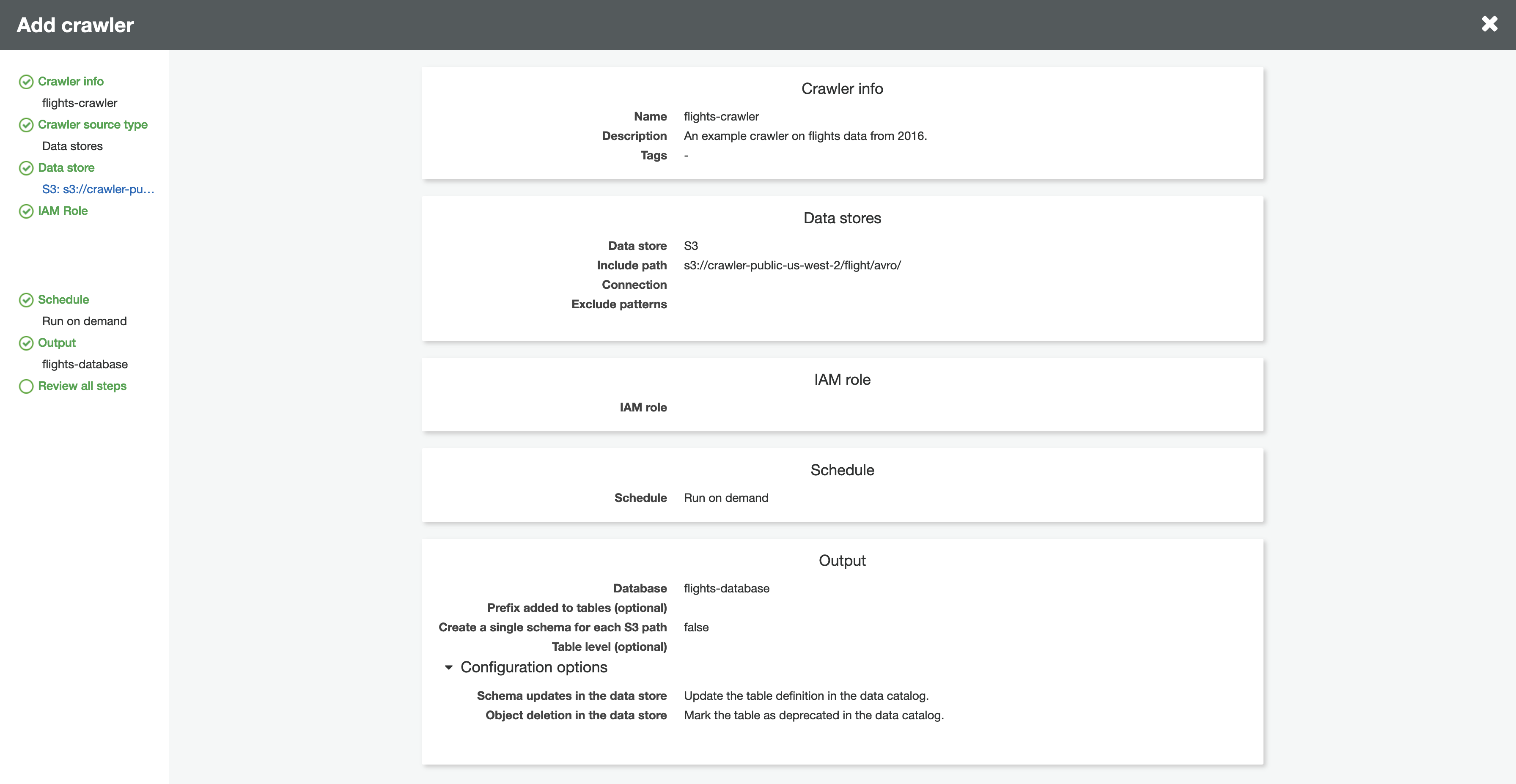Navigate to the Data store step

point(66,167)
